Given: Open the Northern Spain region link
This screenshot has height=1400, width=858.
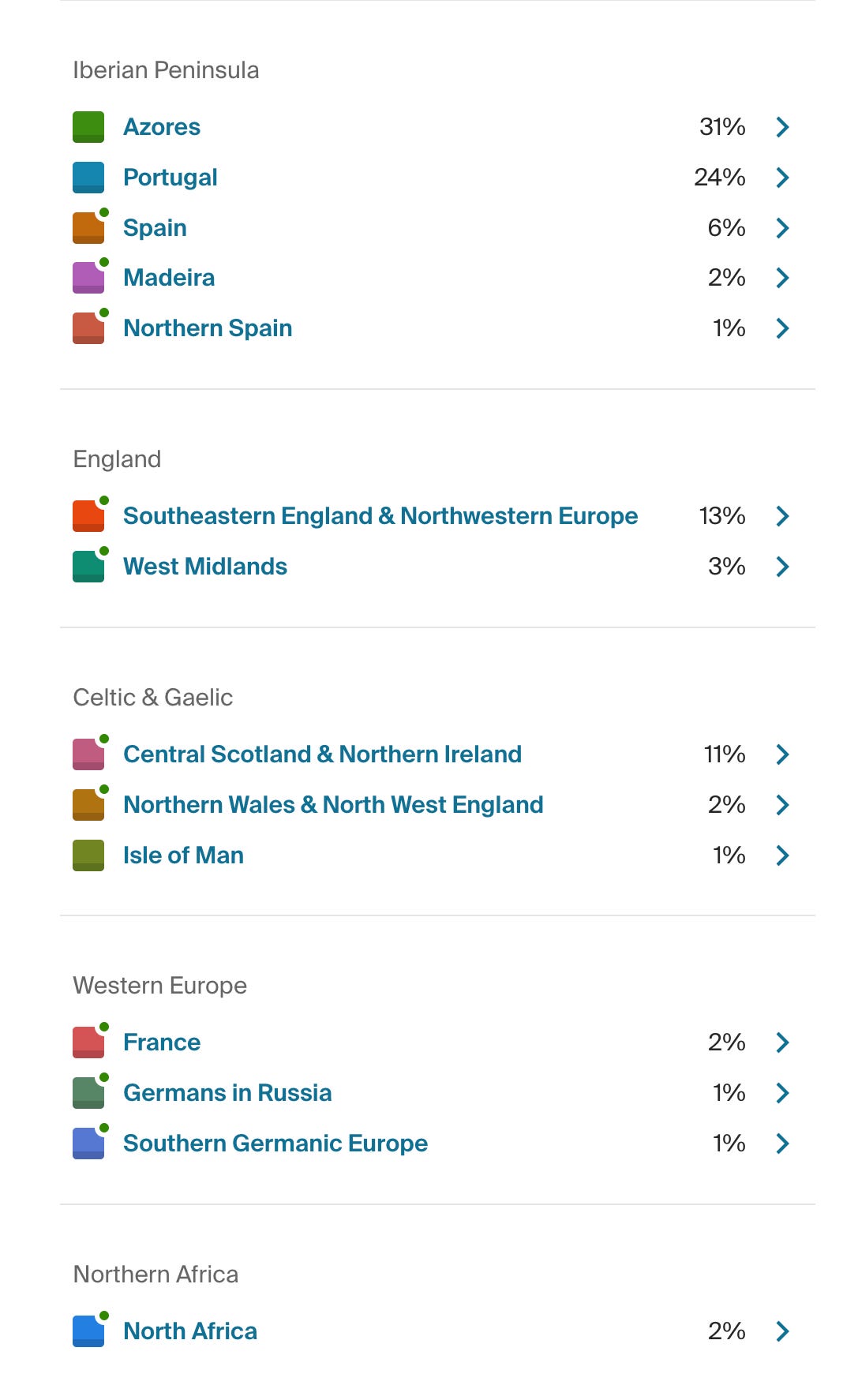Looking at the screenshot, I should (x=208, y=328).
